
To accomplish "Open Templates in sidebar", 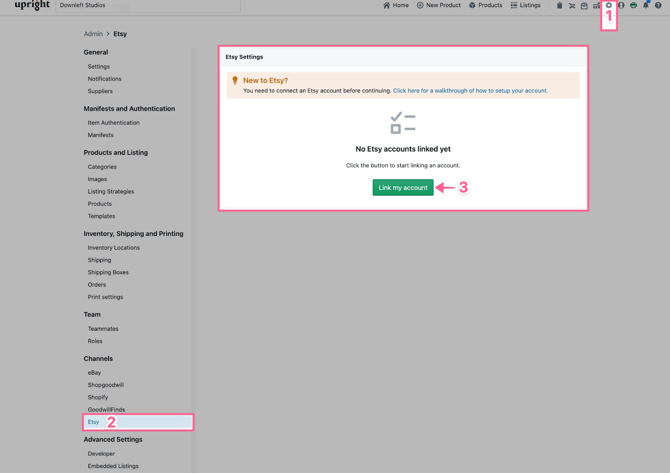I will tap(101, 216).
